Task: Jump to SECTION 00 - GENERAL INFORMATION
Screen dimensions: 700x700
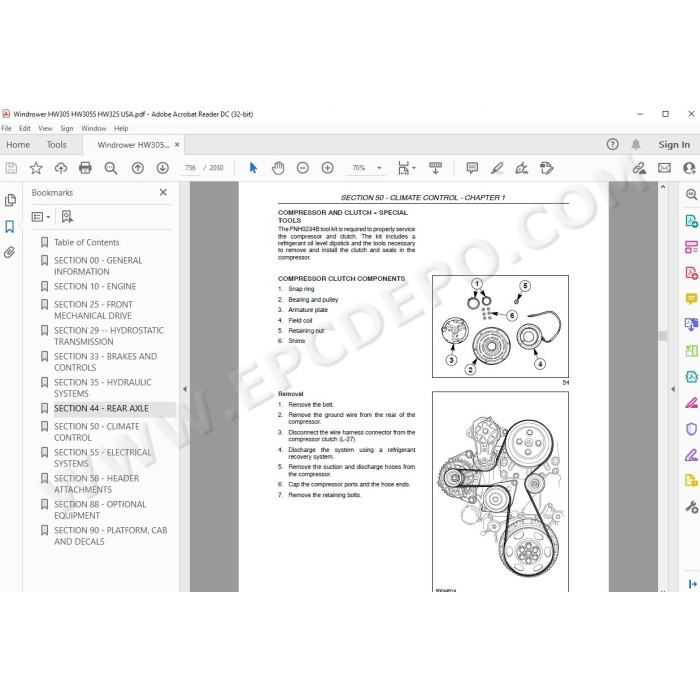Action: point(98,266)
